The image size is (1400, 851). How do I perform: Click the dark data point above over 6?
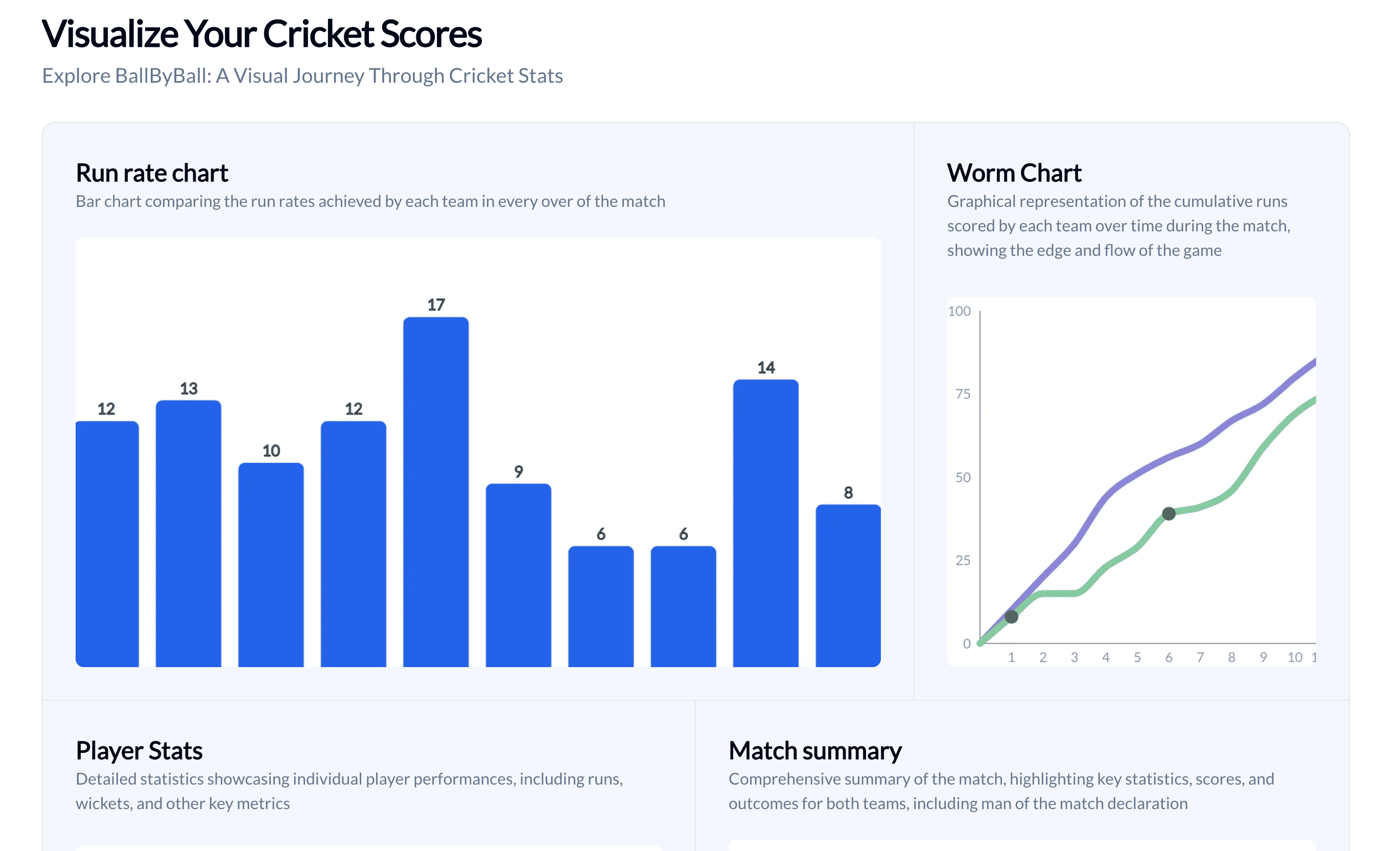[x=1168, y=513]
